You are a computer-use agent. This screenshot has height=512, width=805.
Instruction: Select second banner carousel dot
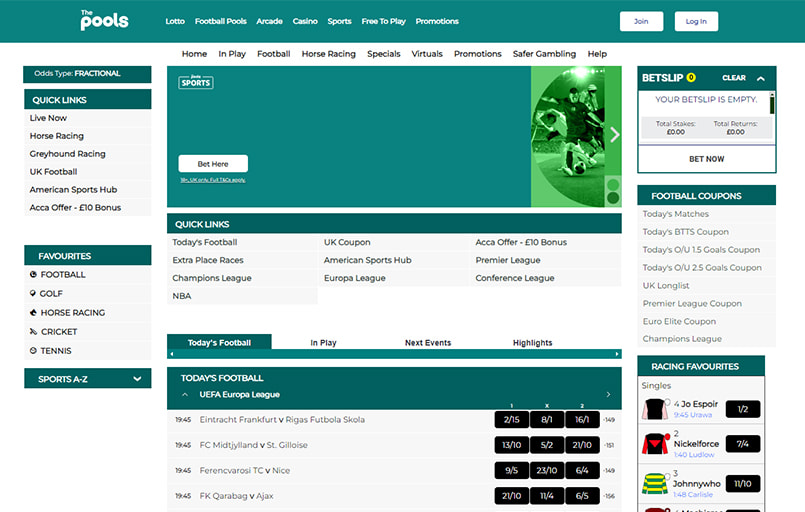tap(613, 198)
